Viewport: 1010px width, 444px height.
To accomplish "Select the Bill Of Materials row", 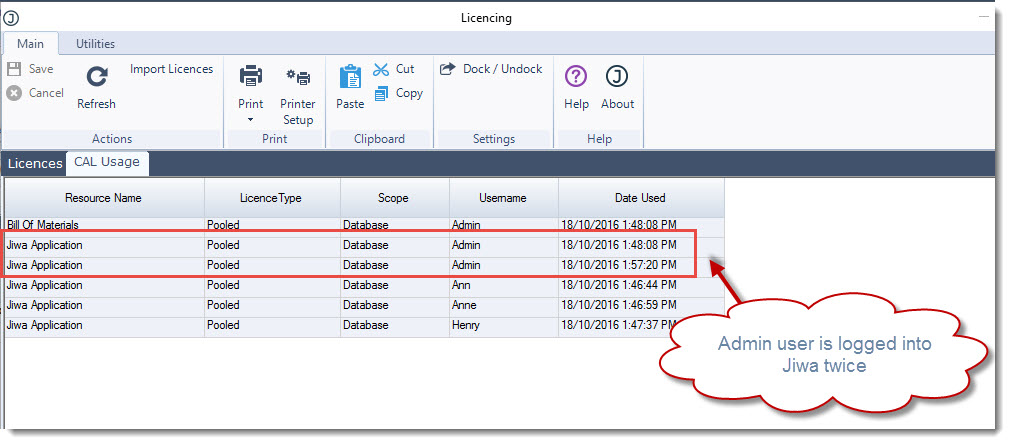I will point(365,226).
